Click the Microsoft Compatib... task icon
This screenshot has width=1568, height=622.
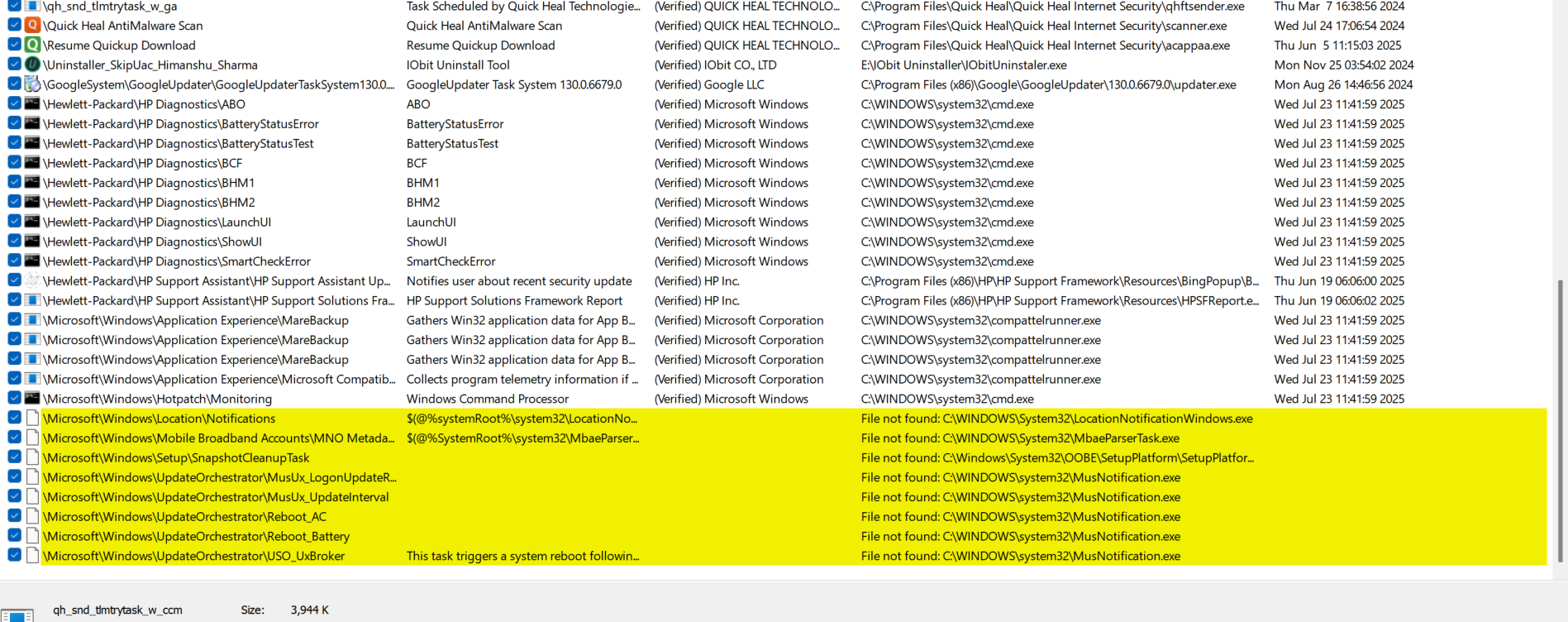tap(32, 379)
